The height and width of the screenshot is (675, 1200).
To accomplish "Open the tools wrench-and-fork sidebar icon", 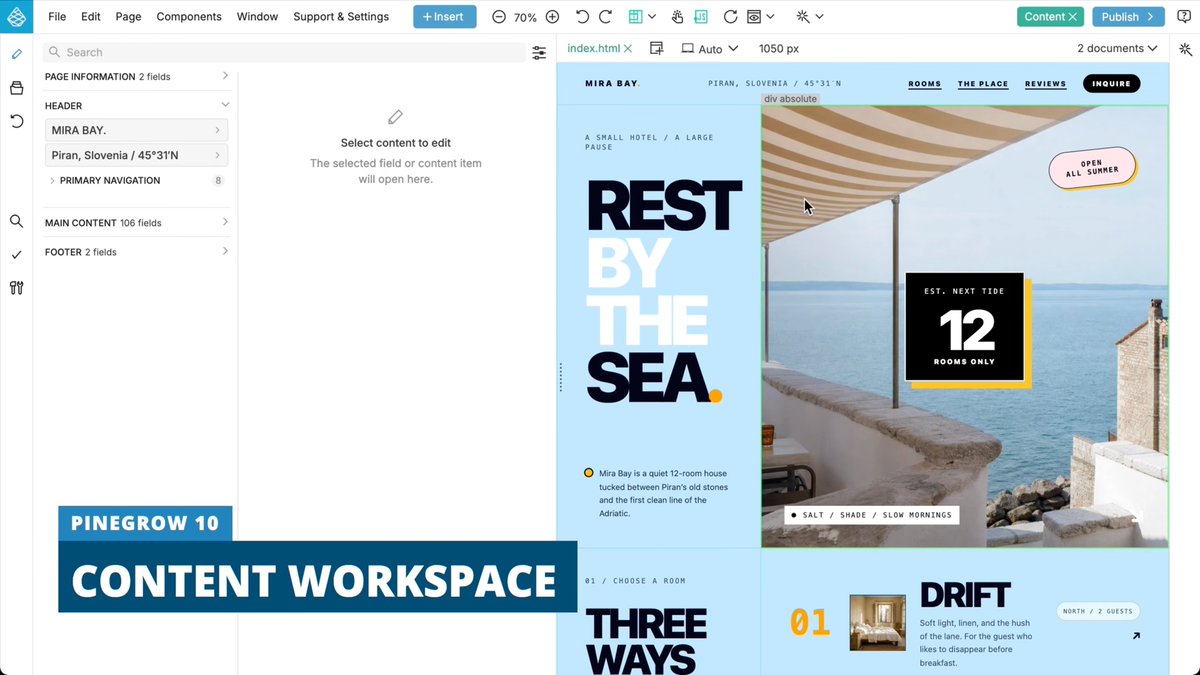I will click(x=17, y=288).
